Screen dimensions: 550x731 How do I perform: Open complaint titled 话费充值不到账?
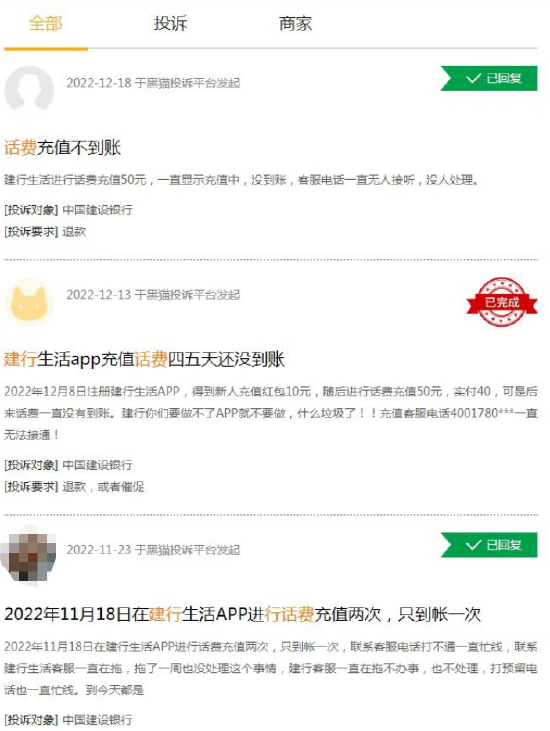coord(62,148)
